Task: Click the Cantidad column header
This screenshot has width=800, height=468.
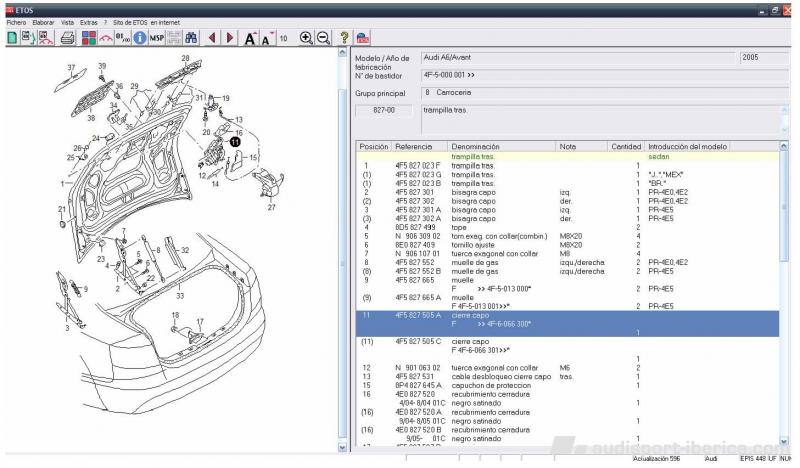Action: tap(626, 146)
